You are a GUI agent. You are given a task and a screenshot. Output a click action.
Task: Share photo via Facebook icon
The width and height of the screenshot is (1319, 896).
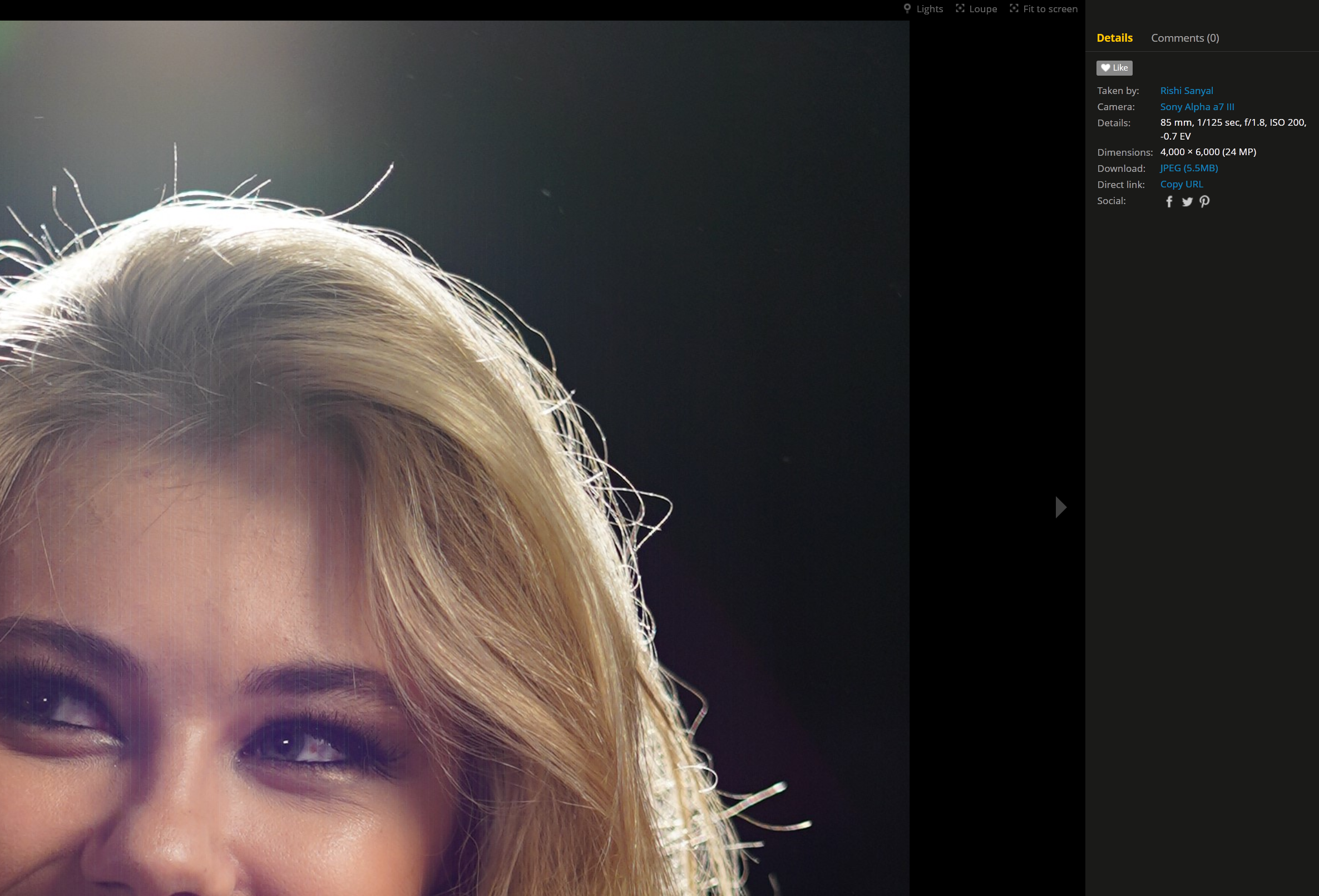pos(1169,201)
